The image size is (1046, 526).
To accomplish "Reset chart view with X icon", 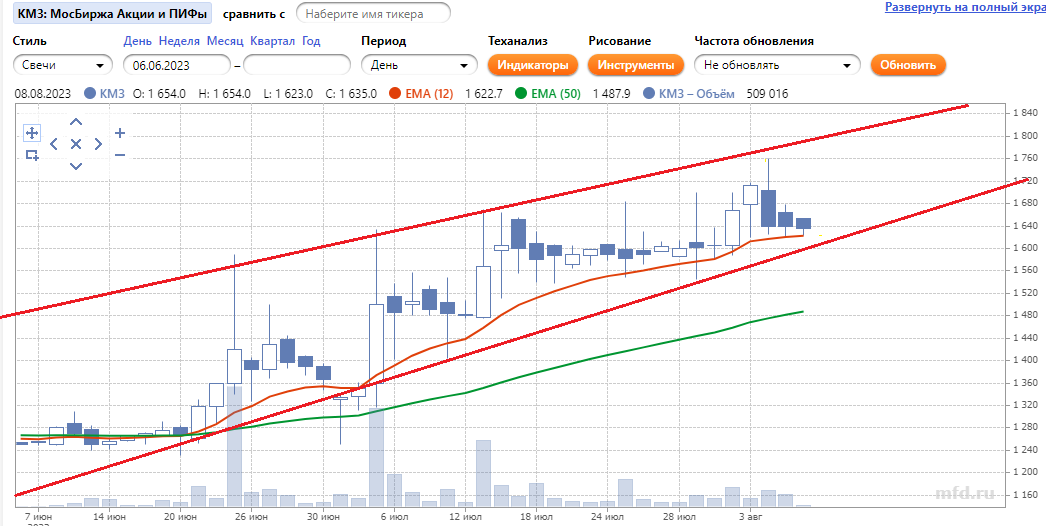I will tap(76, 144).
